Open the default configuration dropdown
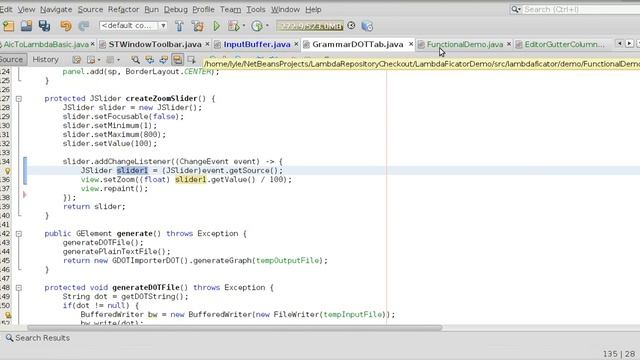Screen dimensions: 640x360 point(133,25)
